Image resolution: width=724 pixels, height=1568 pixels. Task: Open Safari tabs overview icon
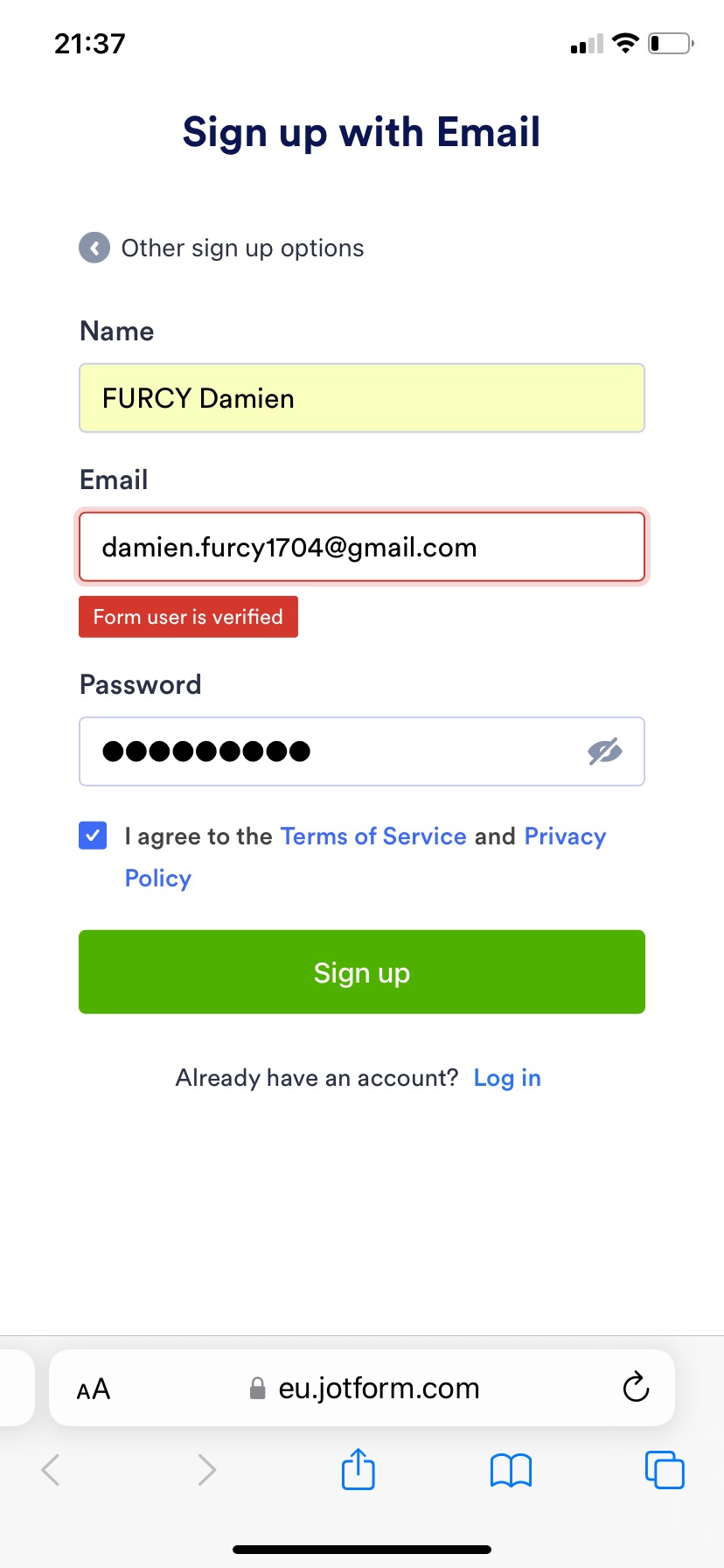point(665,1469)
